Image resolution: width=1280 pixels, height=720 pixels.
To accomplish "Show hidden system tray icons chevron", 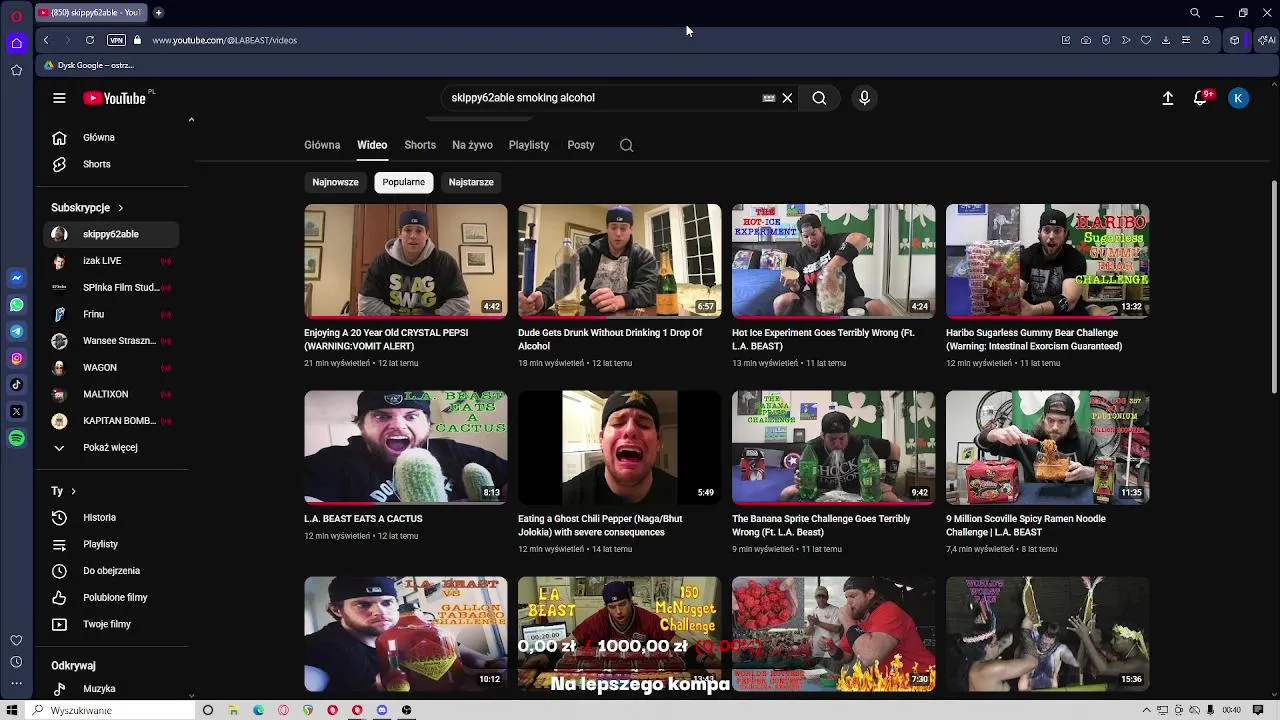I will [x=1147, y=710].
